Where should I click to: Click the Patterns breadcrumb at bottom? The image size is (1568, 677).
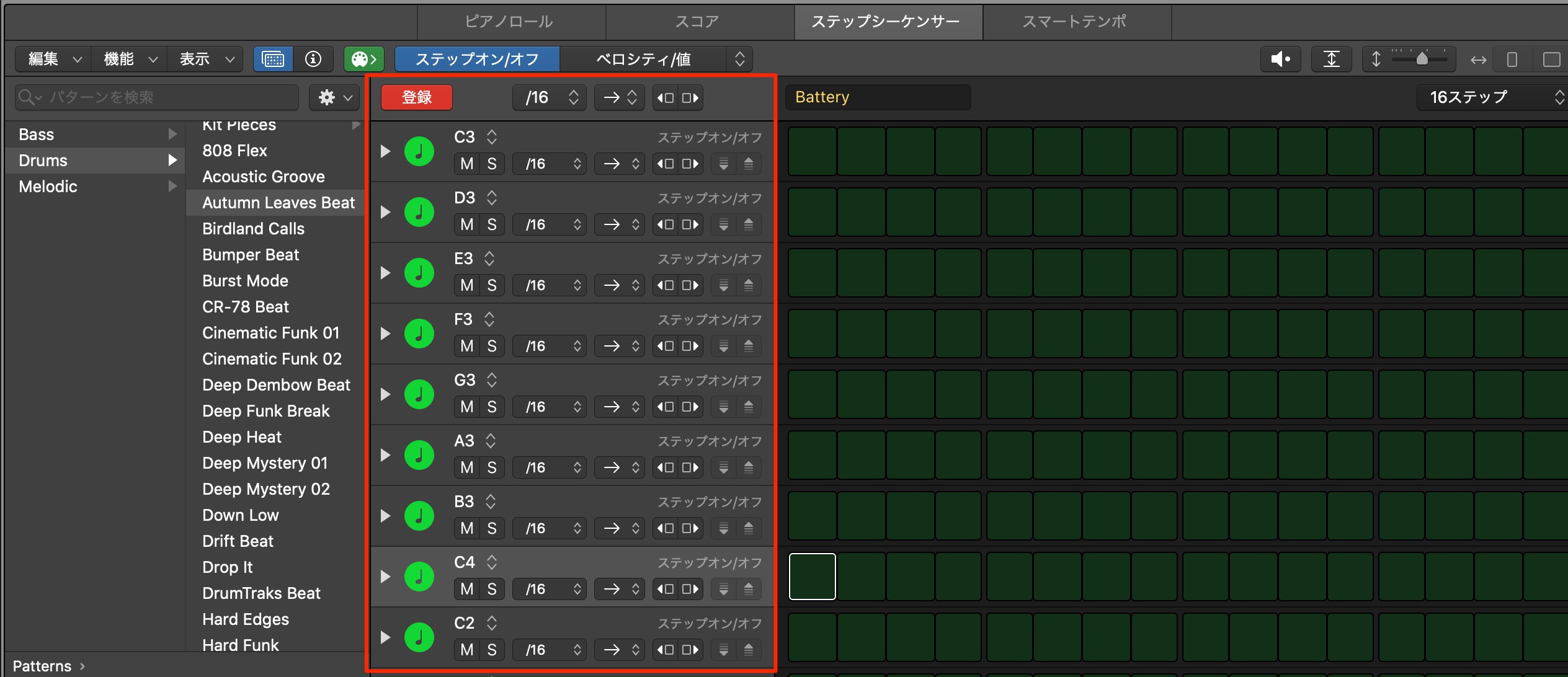(42, 666)
